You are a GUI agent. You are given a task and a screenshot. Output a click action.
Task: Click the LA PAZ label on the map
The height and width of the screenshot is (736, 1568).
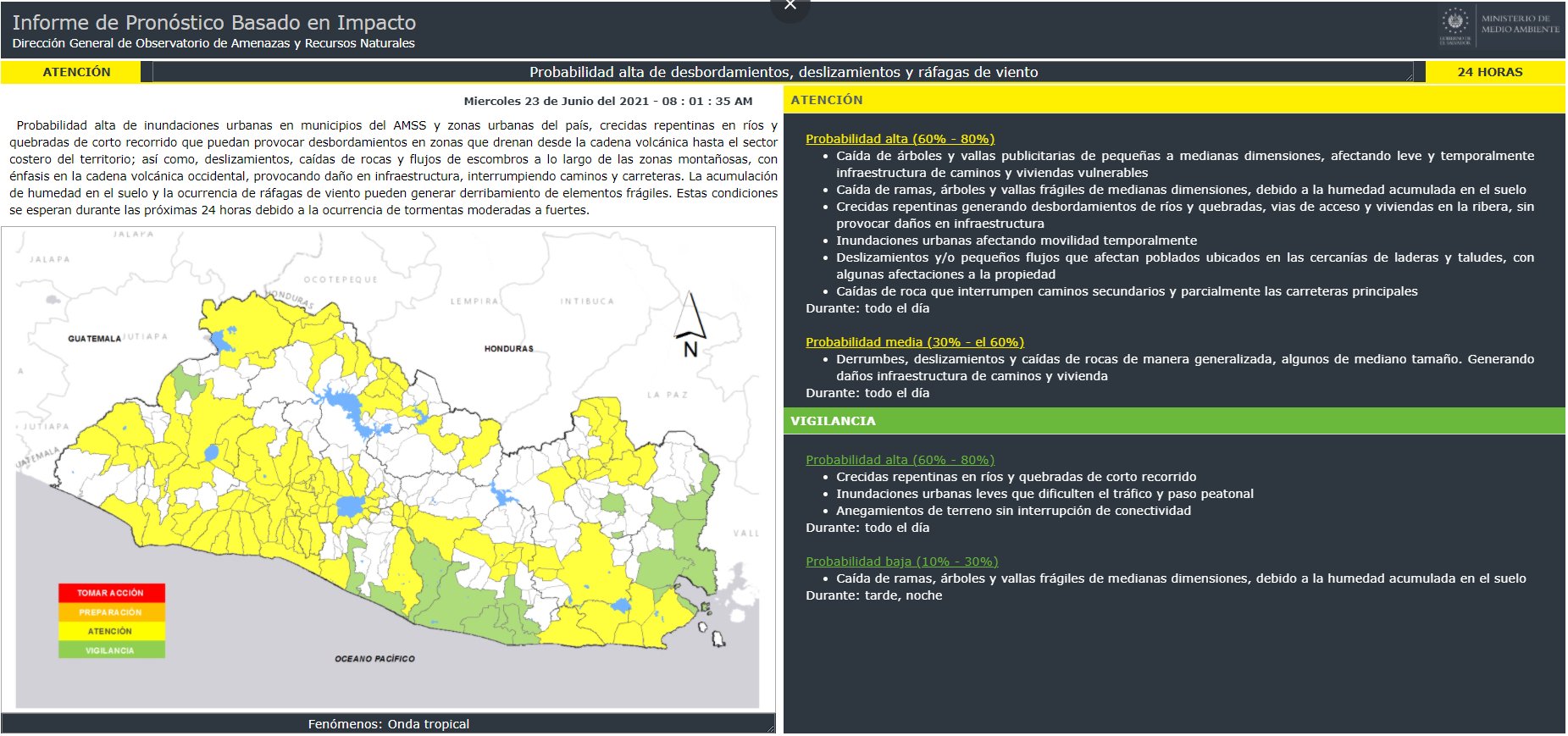(x=668, y=395)
